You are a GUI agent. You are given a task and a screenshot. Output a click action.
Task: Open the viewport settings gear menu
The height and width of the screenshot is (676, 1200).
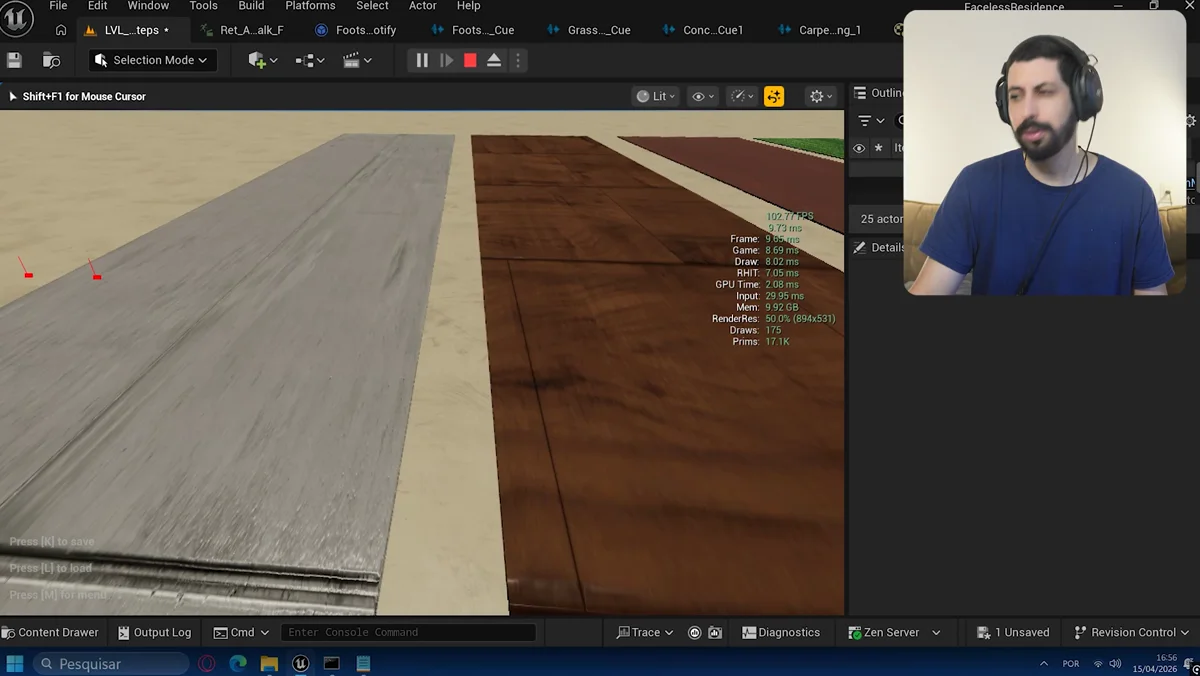click(x=821, y=96)
